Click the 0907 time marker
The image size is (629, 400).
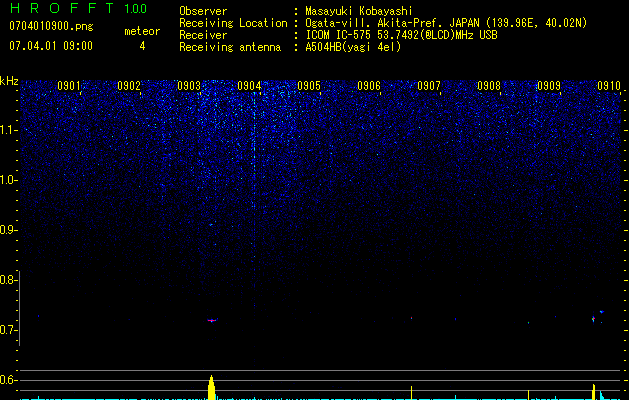tap(429, 86)
